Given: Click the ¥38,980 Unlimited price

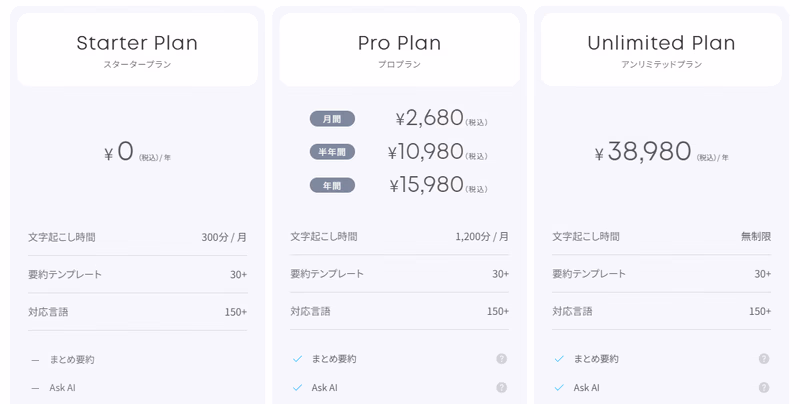Looking at the screenshot, I should [x=643, y=151].
